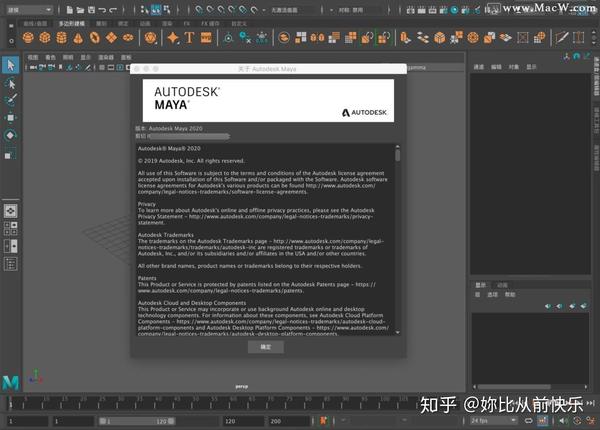Create a polygon cube from shelf
The width and height of the screenshot is (600, 430).
click(x=45, y=37)
